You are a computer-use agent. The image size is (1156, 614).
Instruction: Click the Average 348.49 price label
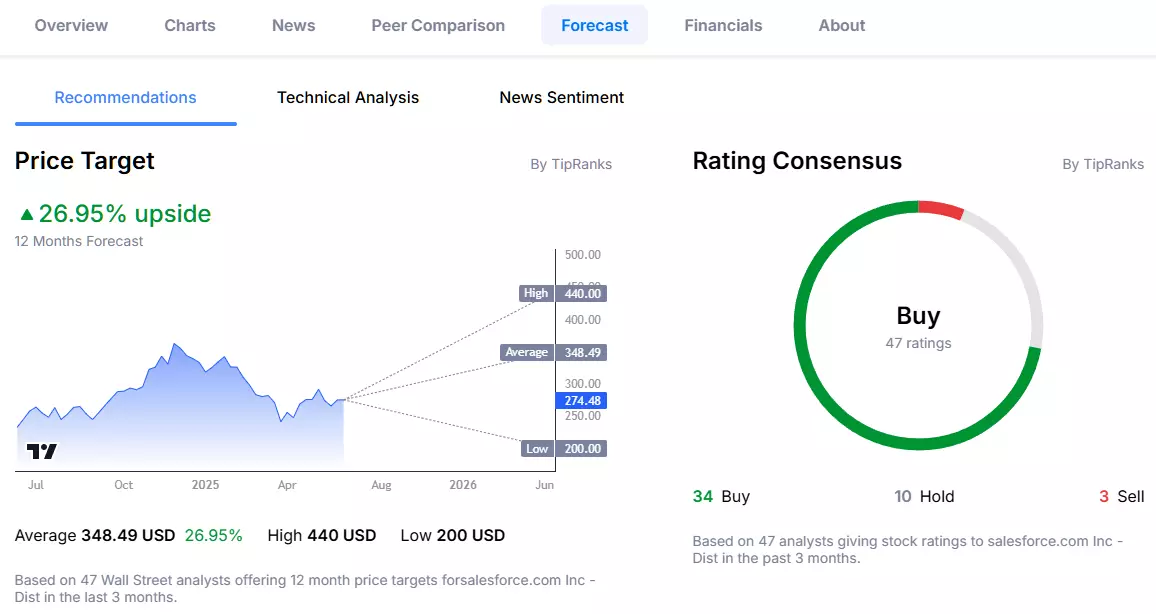tap(554, 352)
